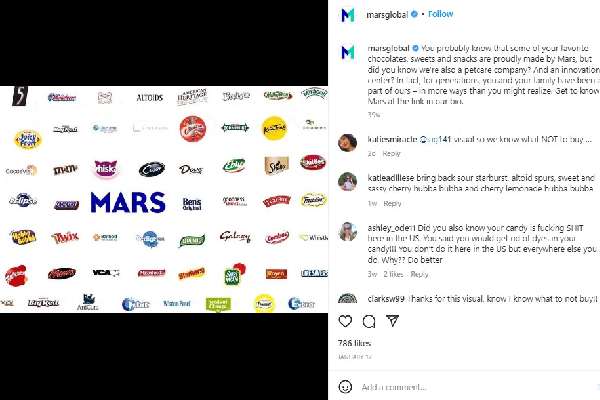Click clarksw99's profile avatar
The image size is (600, 400).
347,299
